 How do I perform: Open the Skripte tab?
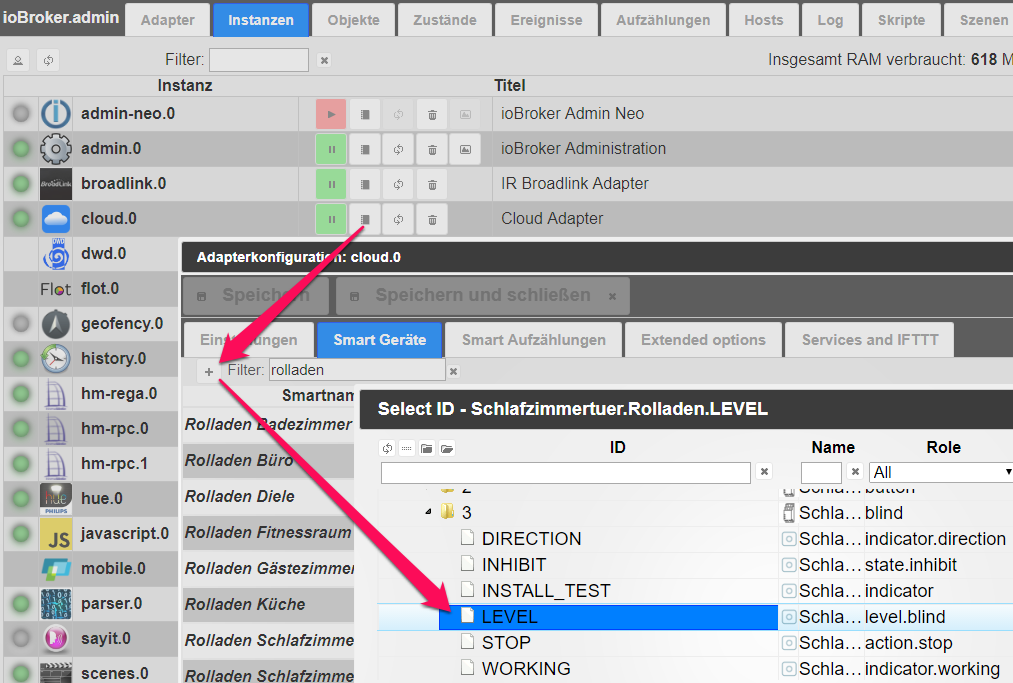coord(901,20)
